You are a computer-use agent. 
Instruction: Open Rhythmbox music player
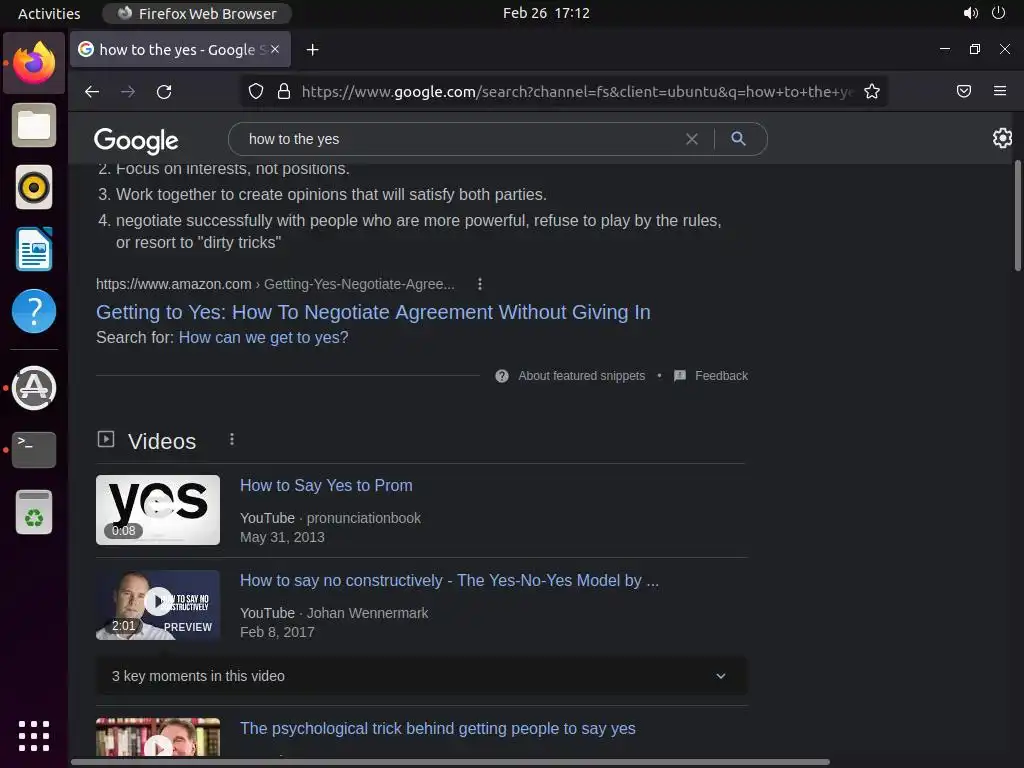click(x=34, y=187)
